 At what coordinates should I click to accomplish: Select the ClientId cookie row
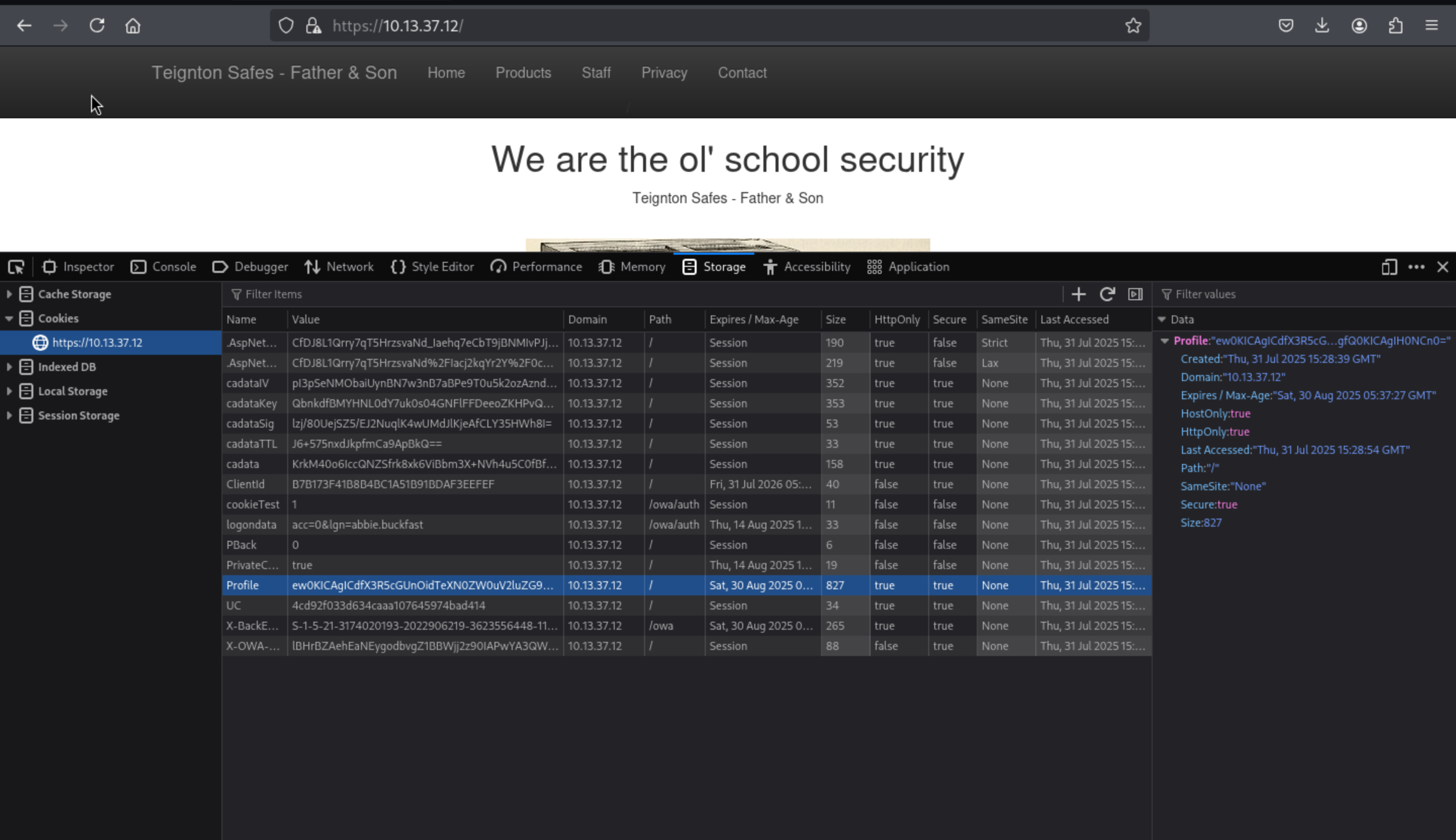687,484
